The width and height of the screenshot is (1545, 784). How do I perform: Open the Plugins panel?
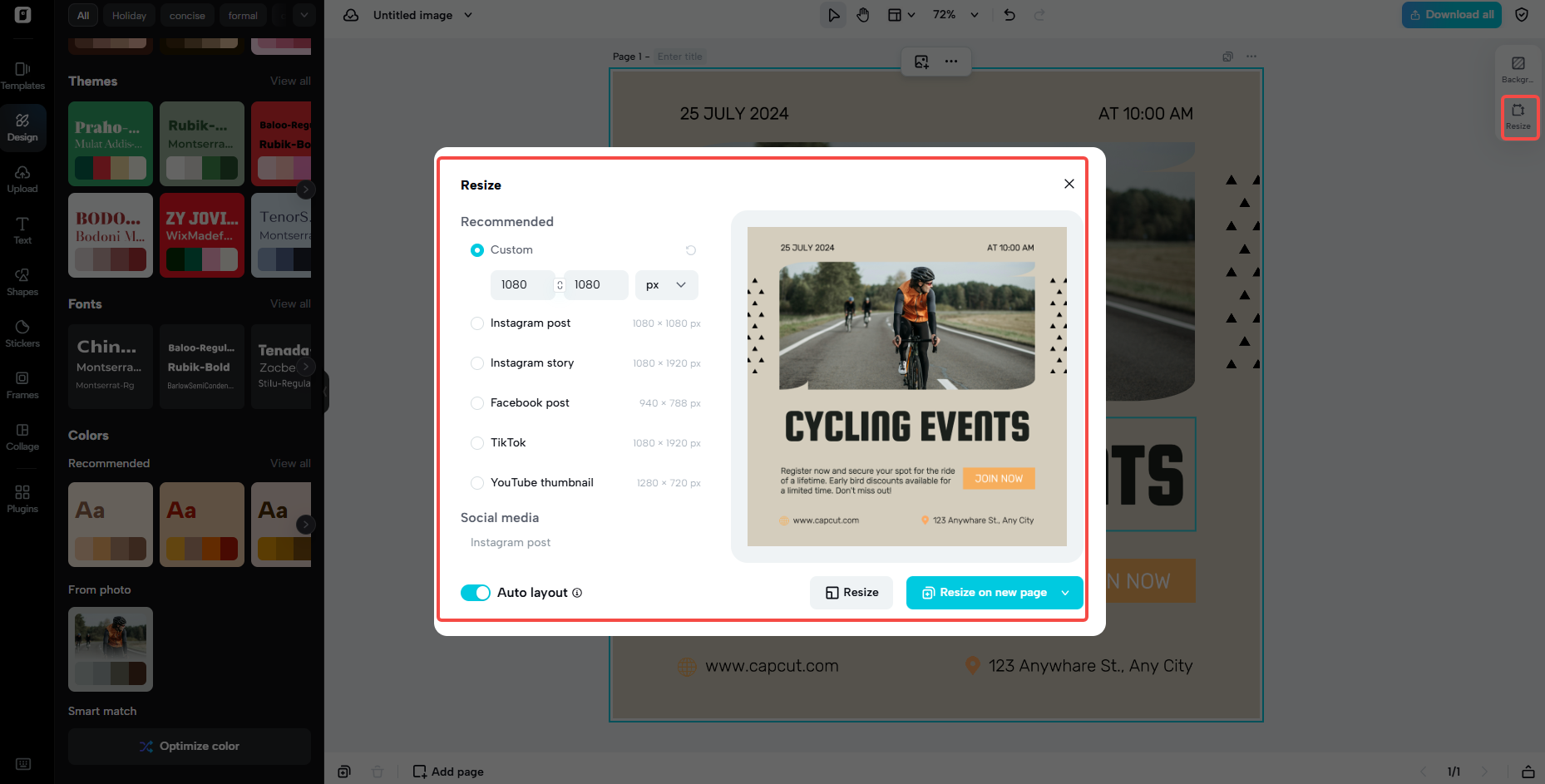click(x=22, y=499)
